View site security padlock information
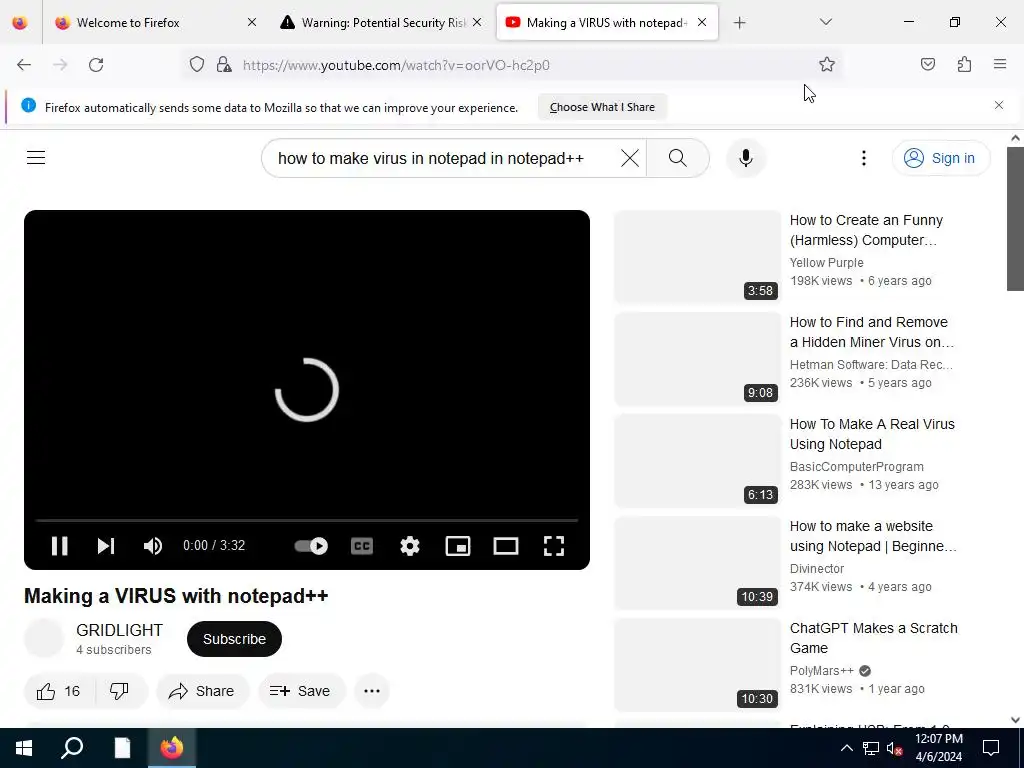Screen dimensions: 1024x768 coord(224,65)
